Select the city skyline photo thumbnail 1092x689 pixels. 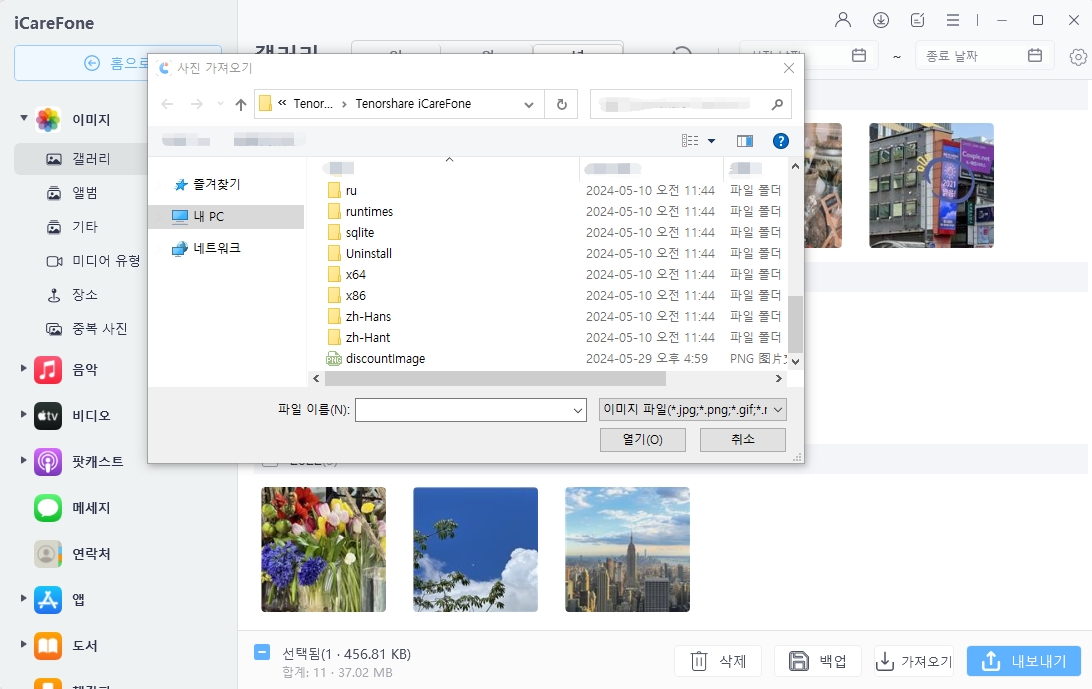pos(626,549)
